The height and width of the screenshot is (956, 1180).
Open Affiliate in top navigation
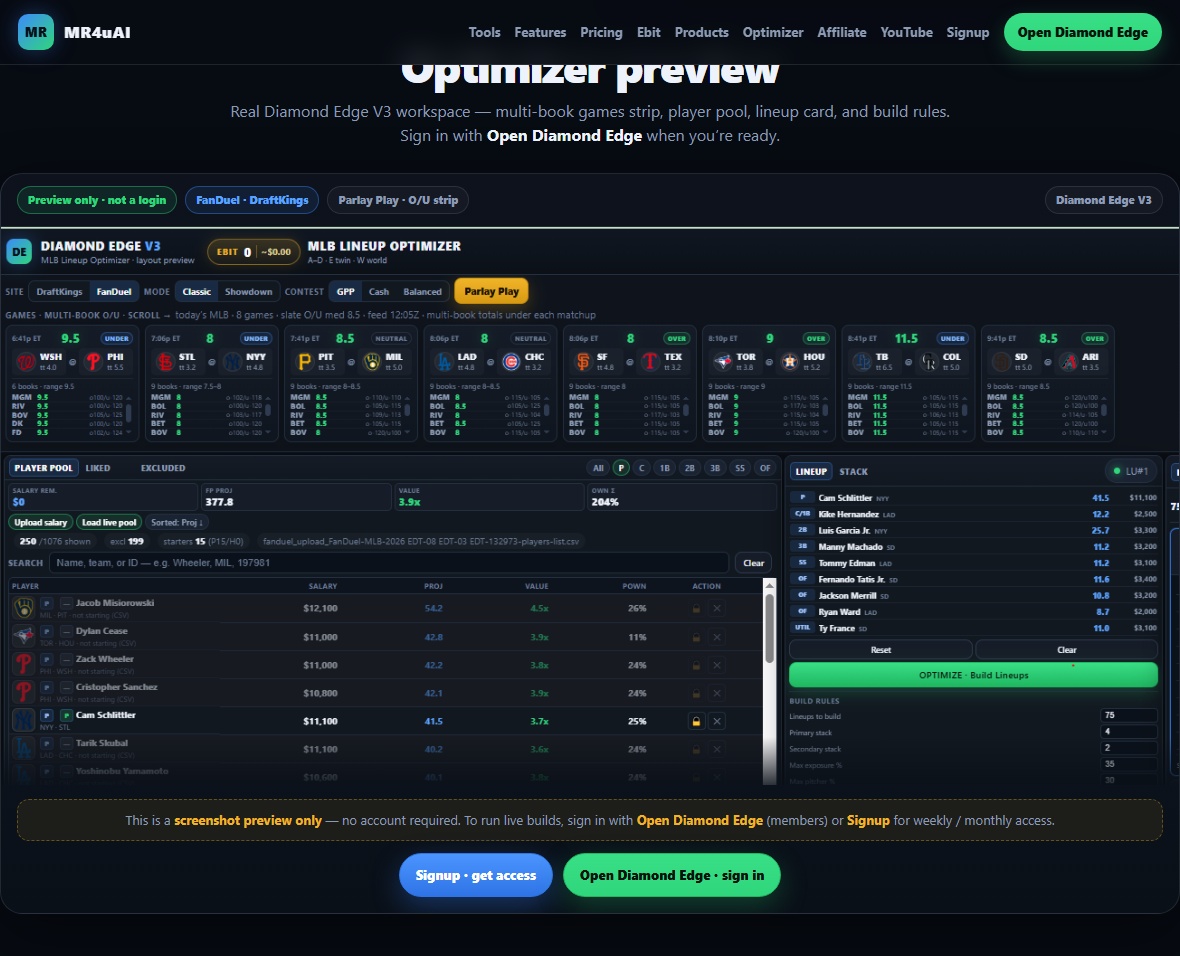pyautogui.click(x=842, y=32)
